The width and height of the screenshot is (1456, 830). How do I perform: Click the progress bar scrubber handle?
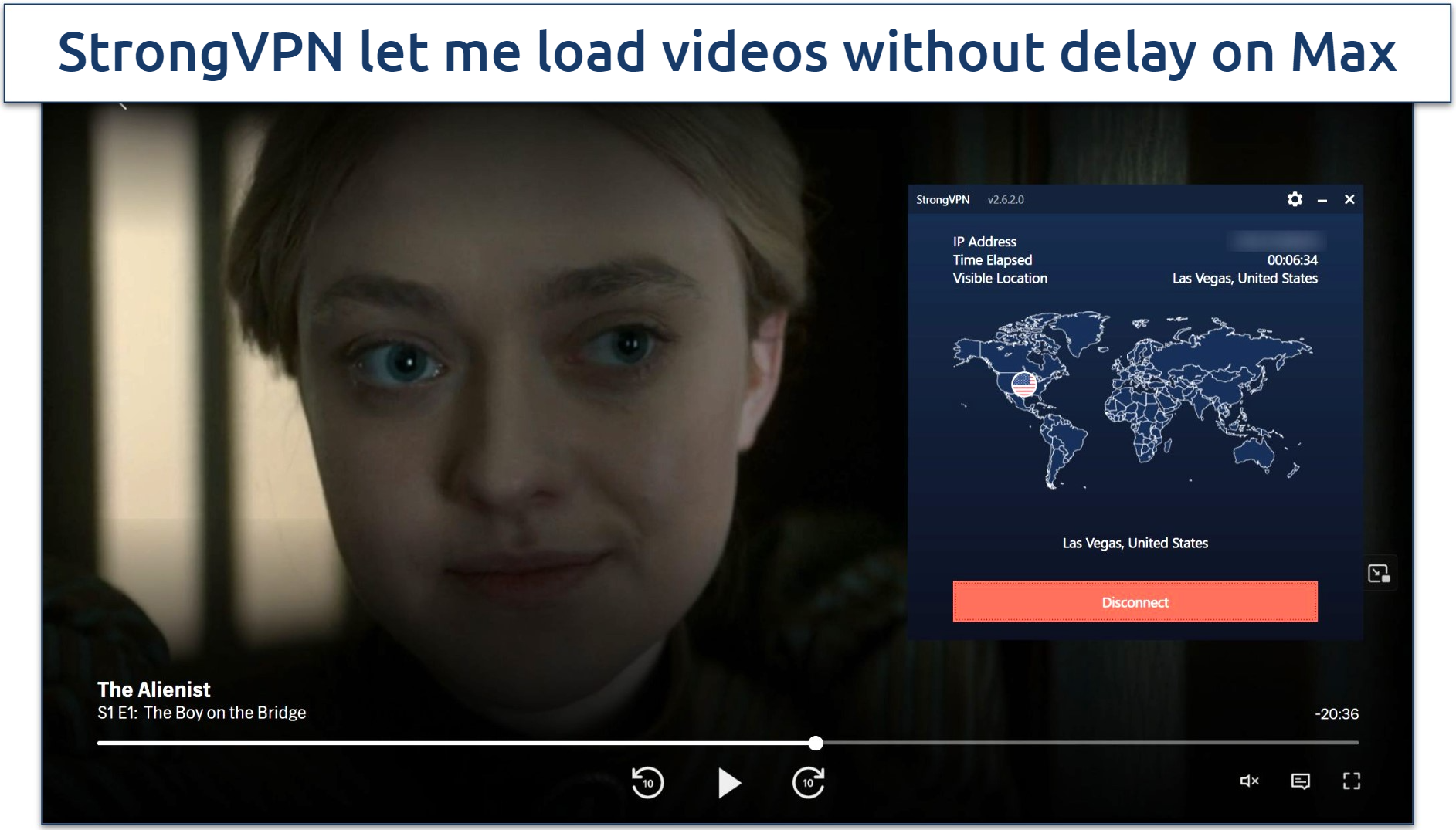[x=816, y=743]
